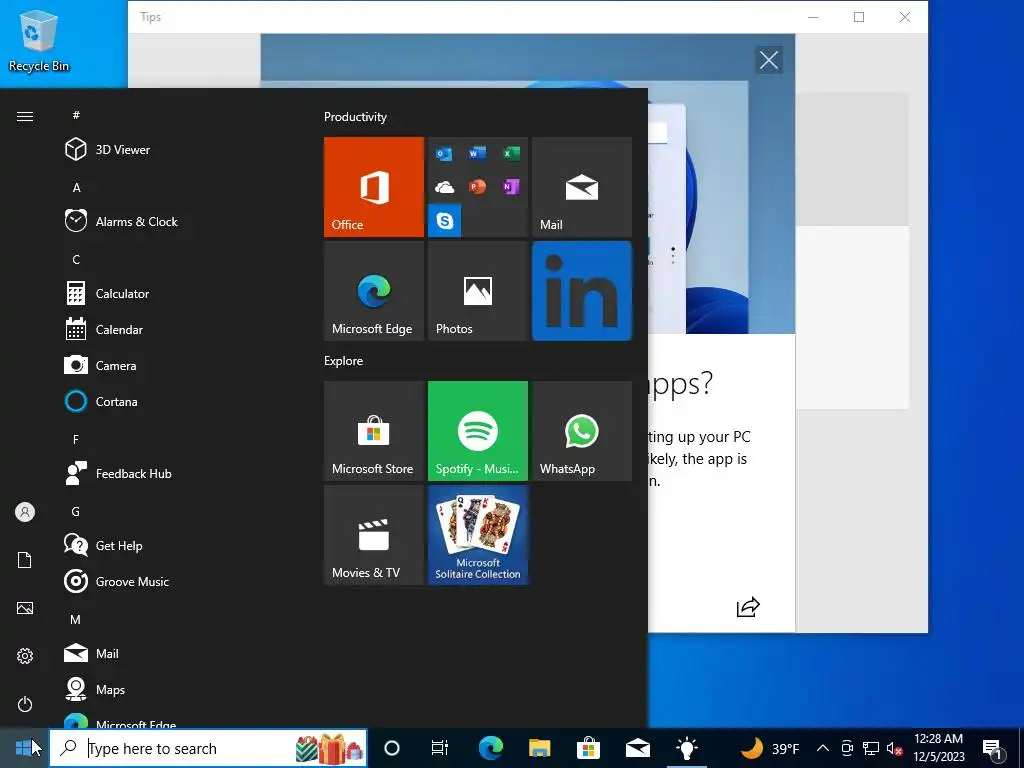1024x768 pixels.
Task: Jump to letter section header C
Action: click(76, 260)
